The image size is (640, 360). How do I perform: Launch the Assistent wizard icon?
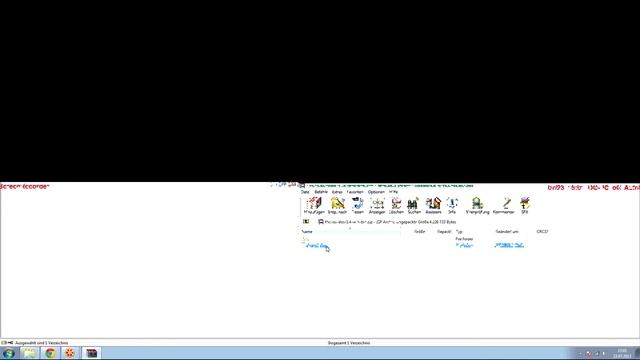click(x=433, y=205)
